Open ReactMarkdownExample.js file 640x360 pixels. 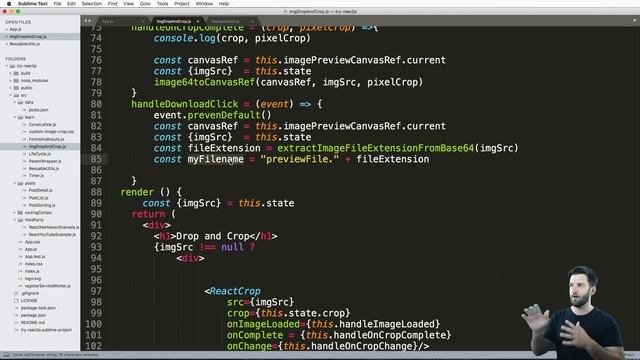click(54, 227)
